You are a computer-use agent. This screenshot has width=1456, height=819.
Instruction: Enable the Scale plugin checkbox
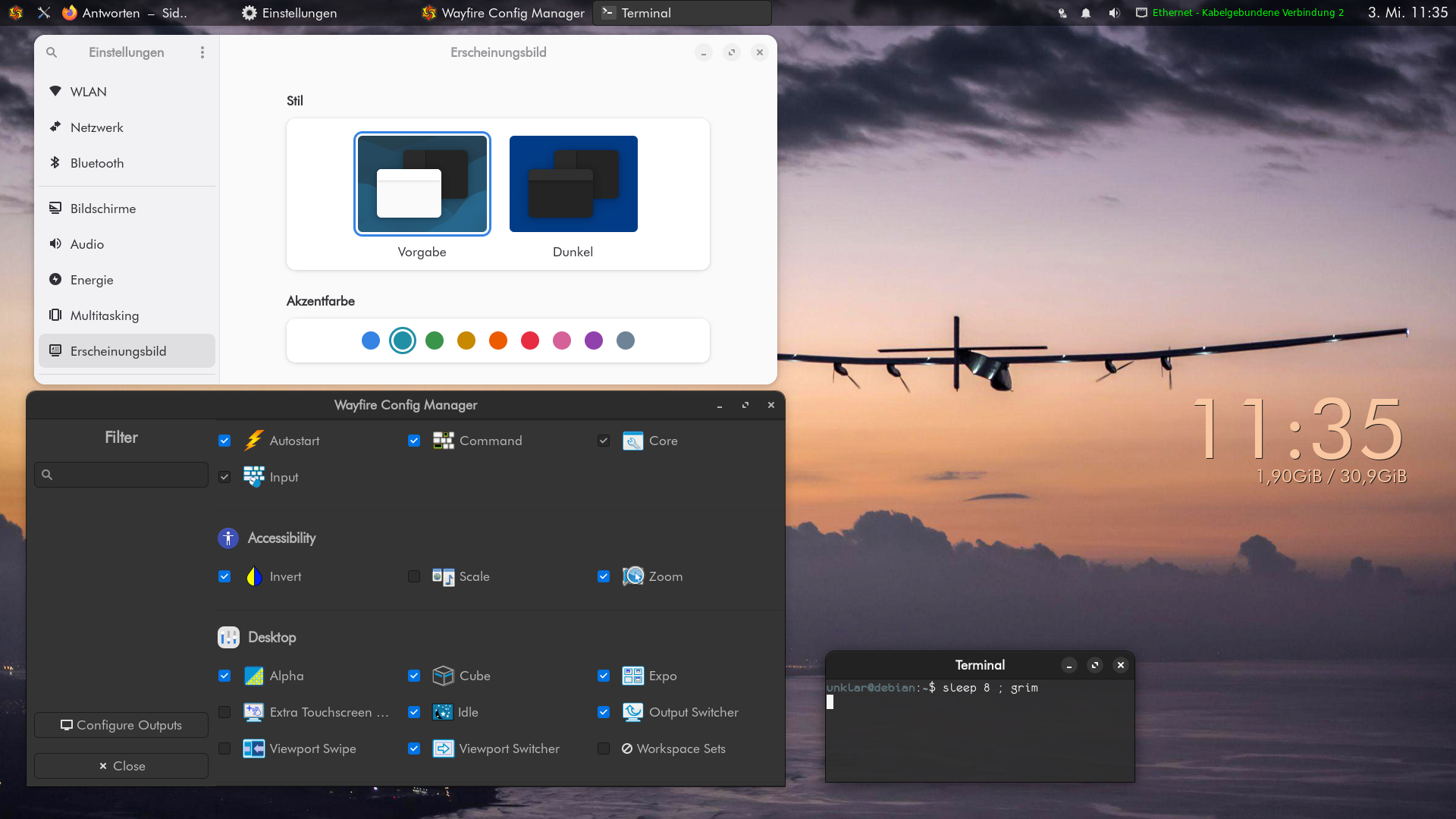414,576
